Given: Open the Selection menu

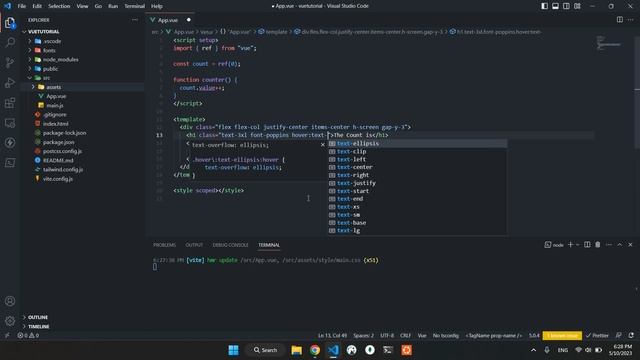Looking at the screenshot, I should point(59,6).
